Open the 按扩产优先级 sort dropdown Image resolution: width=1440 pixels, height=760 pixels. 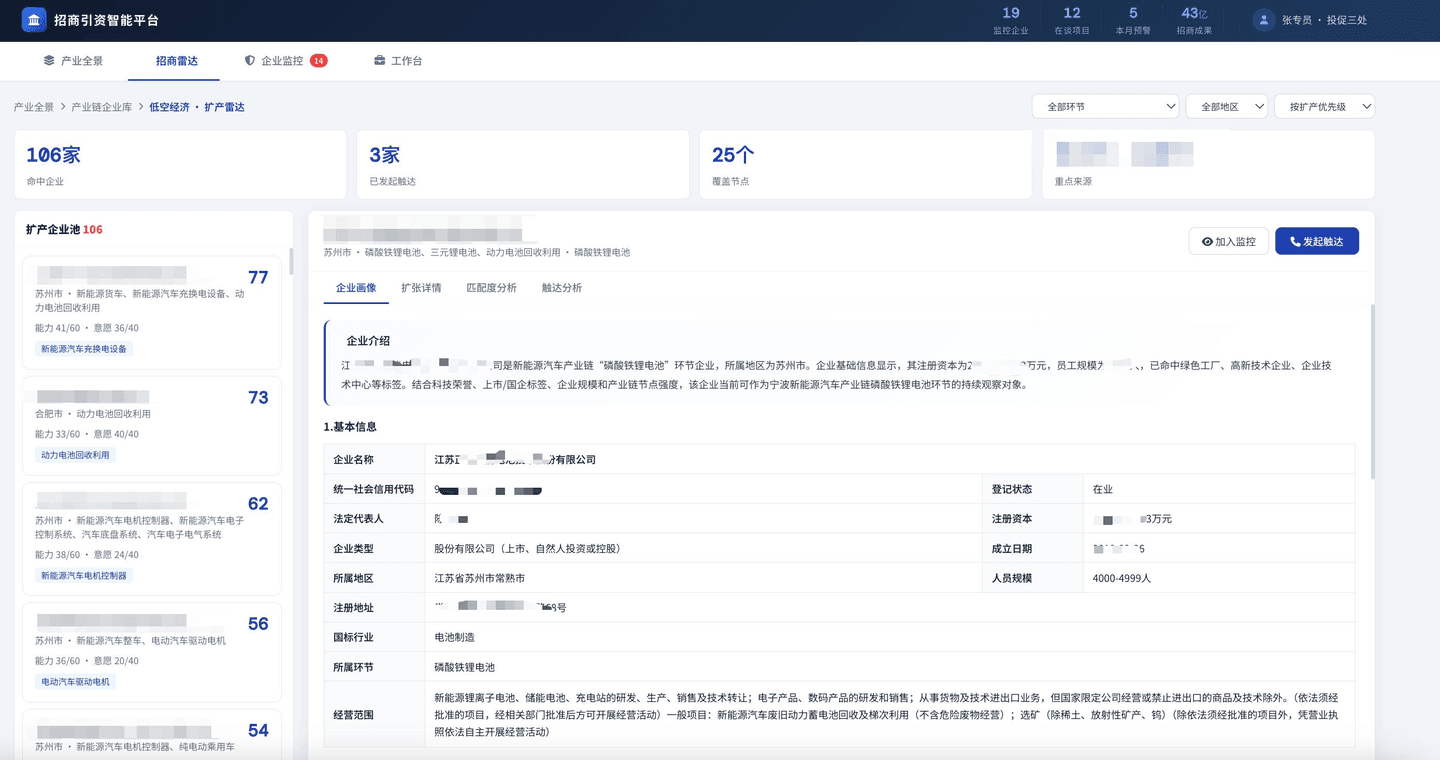click(1324, 107)
